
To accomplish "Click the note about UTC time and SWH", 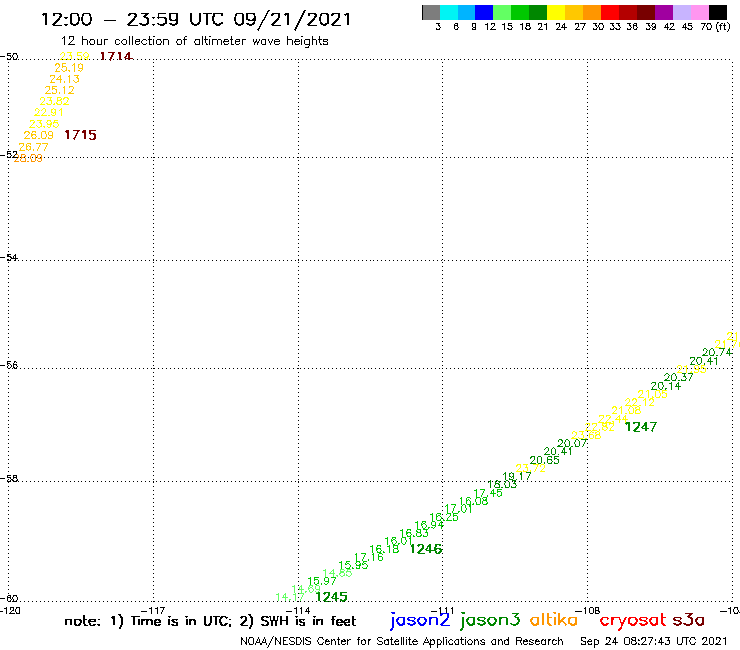I will 210,621.
